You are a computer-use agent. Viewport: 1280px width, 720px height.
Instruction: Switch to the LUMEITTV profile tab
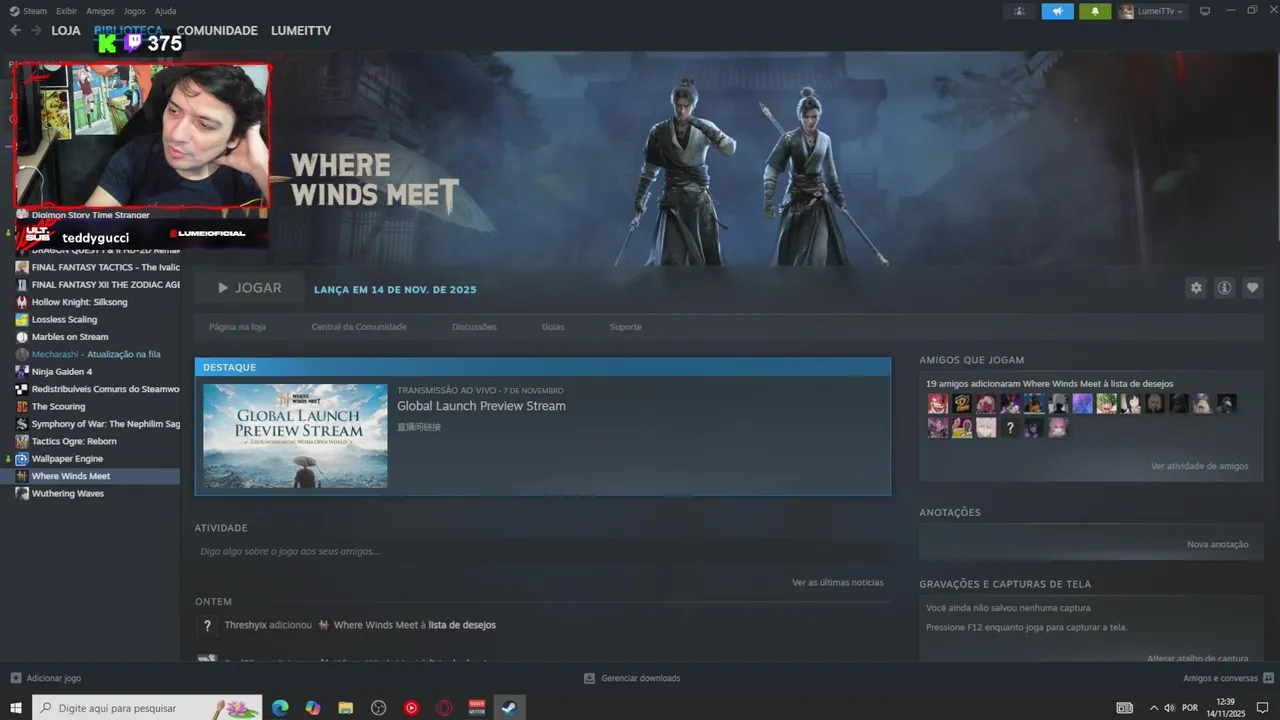point(300,31)
